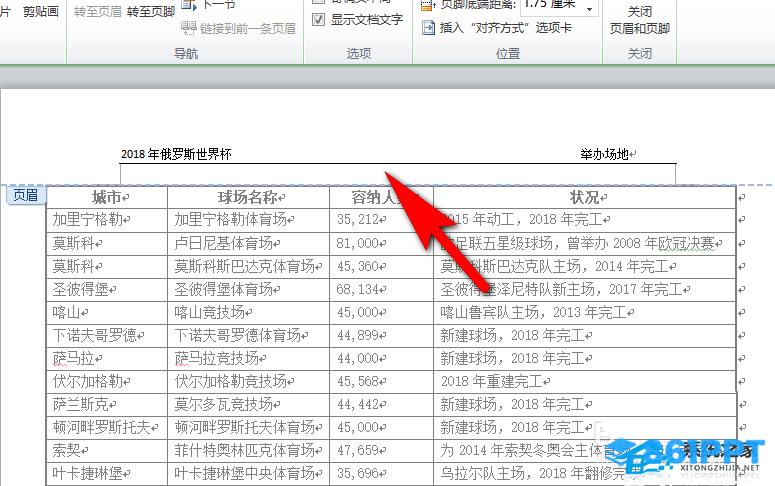Click the cell 伏尔加格勒 in the city column

coord(107,382)
